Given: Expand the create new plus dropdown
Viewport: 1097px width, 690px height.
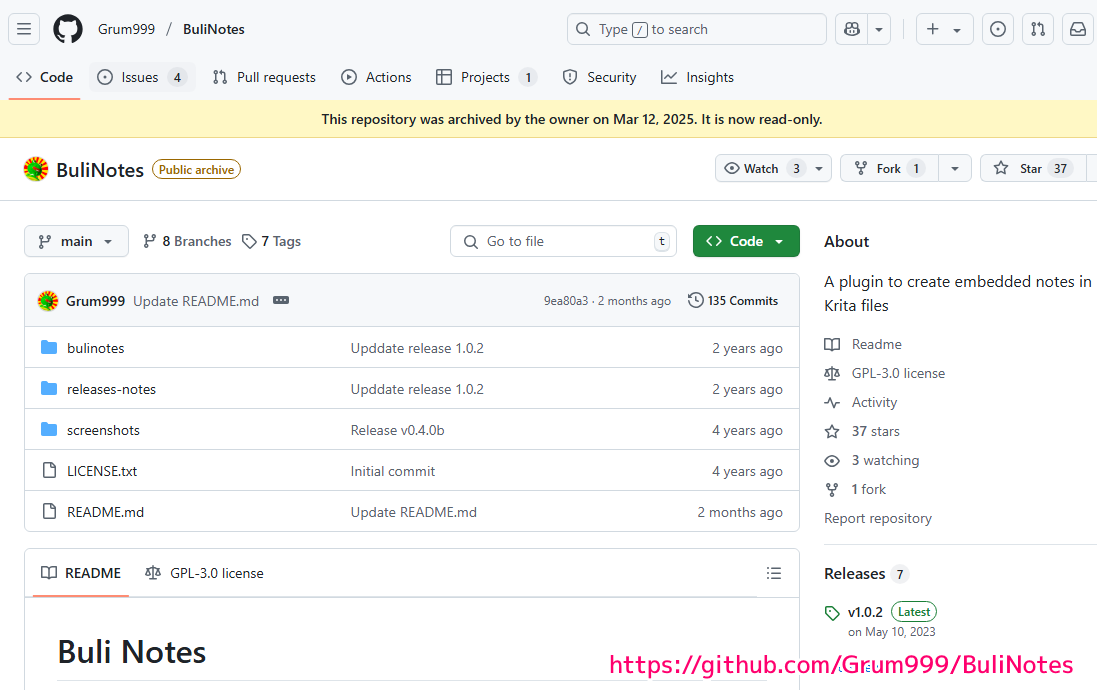Looking at the screenshot, I should (x=944, y=29).
